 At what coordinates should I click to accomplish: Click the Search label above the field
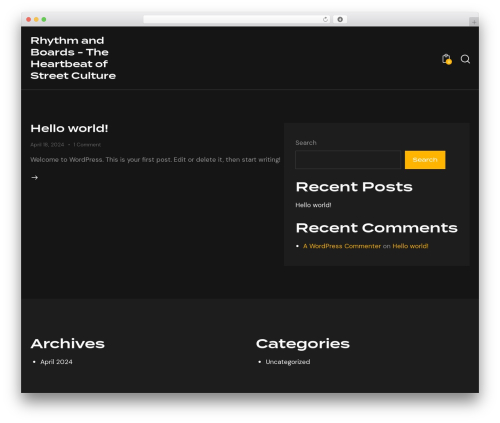point(306,143)
